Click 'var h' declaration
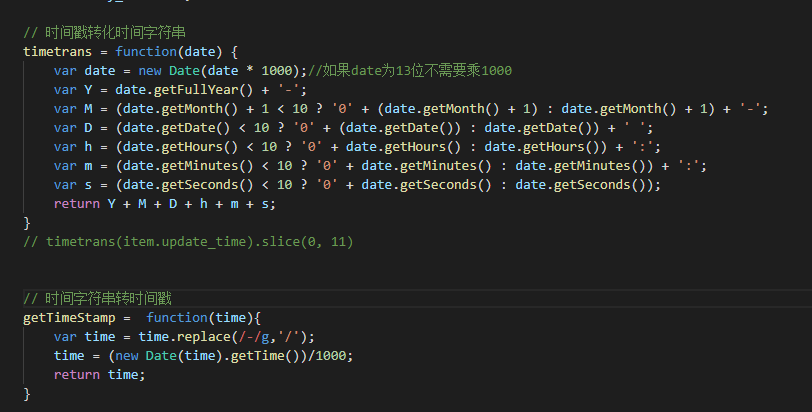 pos(73,147)
